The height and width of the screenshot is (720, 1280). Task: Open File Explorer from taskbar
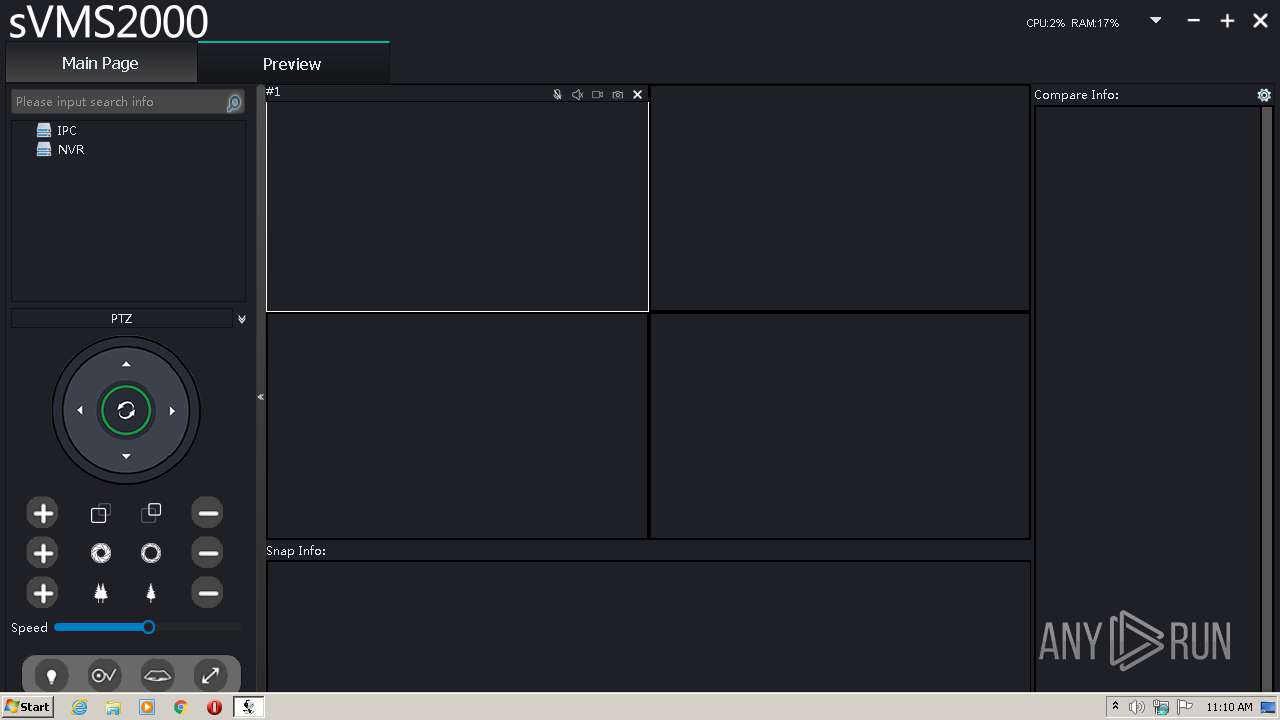(x=113, y=707)
